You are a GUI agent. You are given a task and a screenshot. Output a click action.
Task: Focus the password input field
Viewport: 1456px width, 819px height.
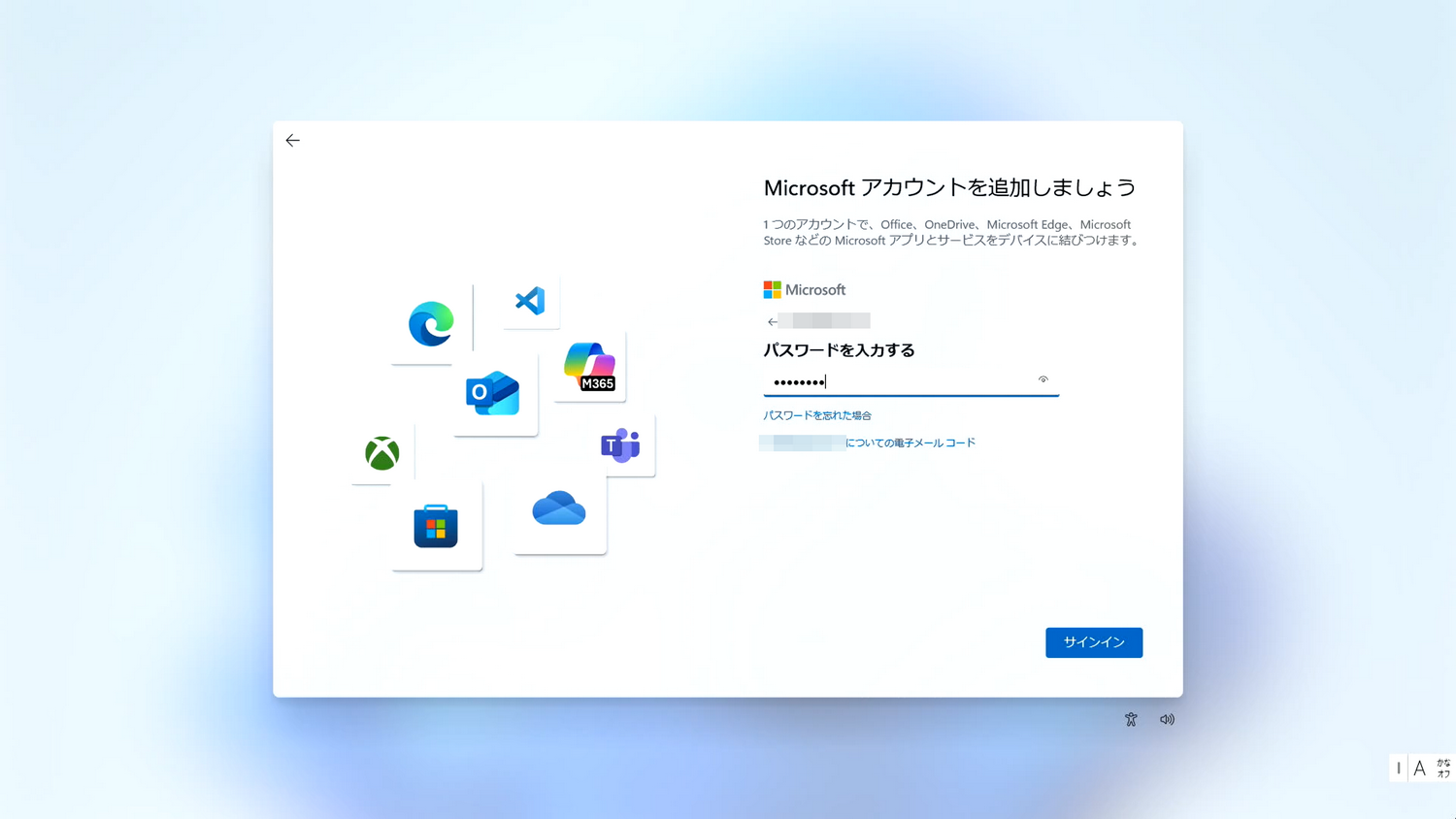910,382
